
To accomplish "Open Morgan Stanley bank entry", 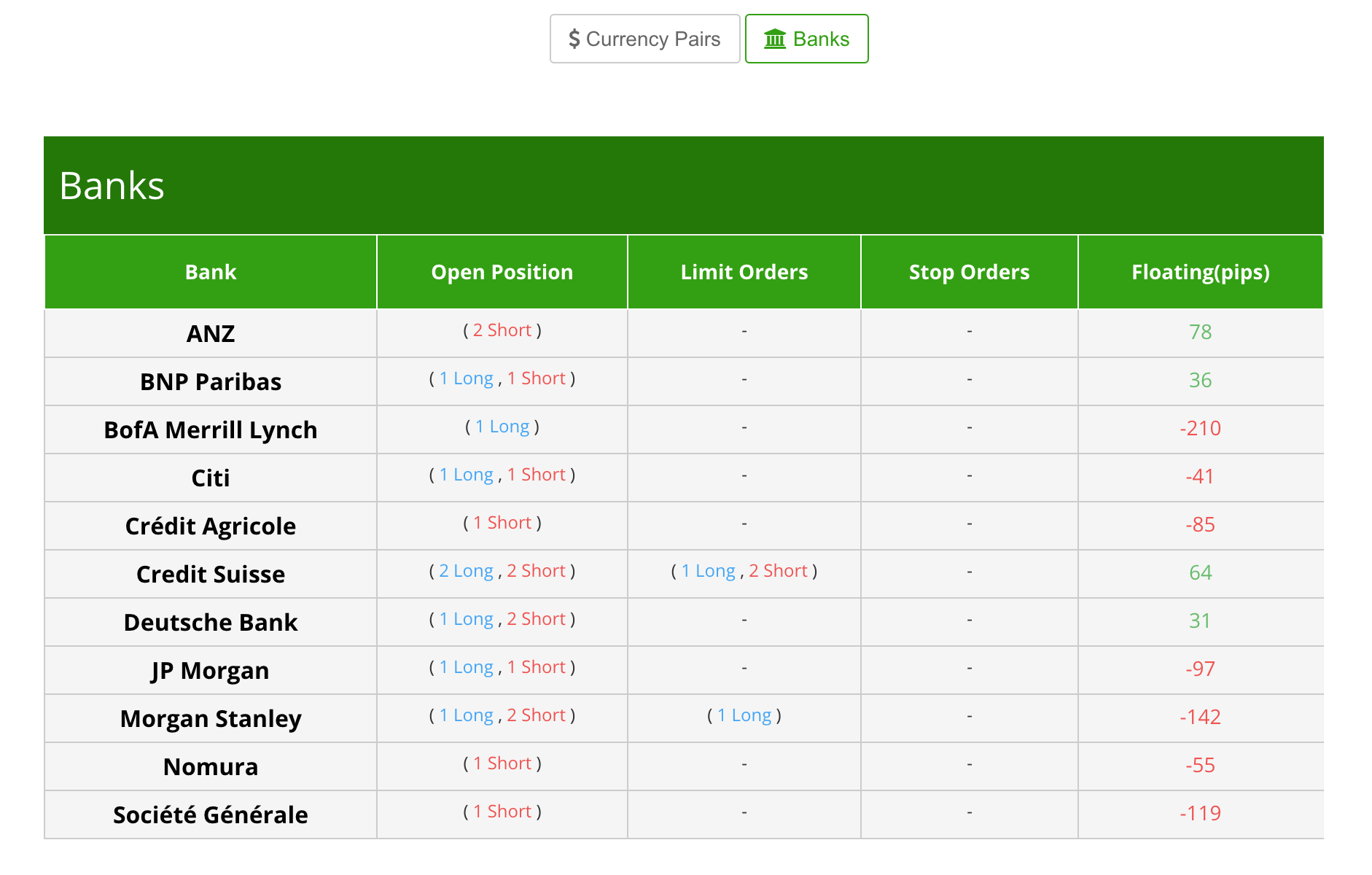I will point(211,718).
